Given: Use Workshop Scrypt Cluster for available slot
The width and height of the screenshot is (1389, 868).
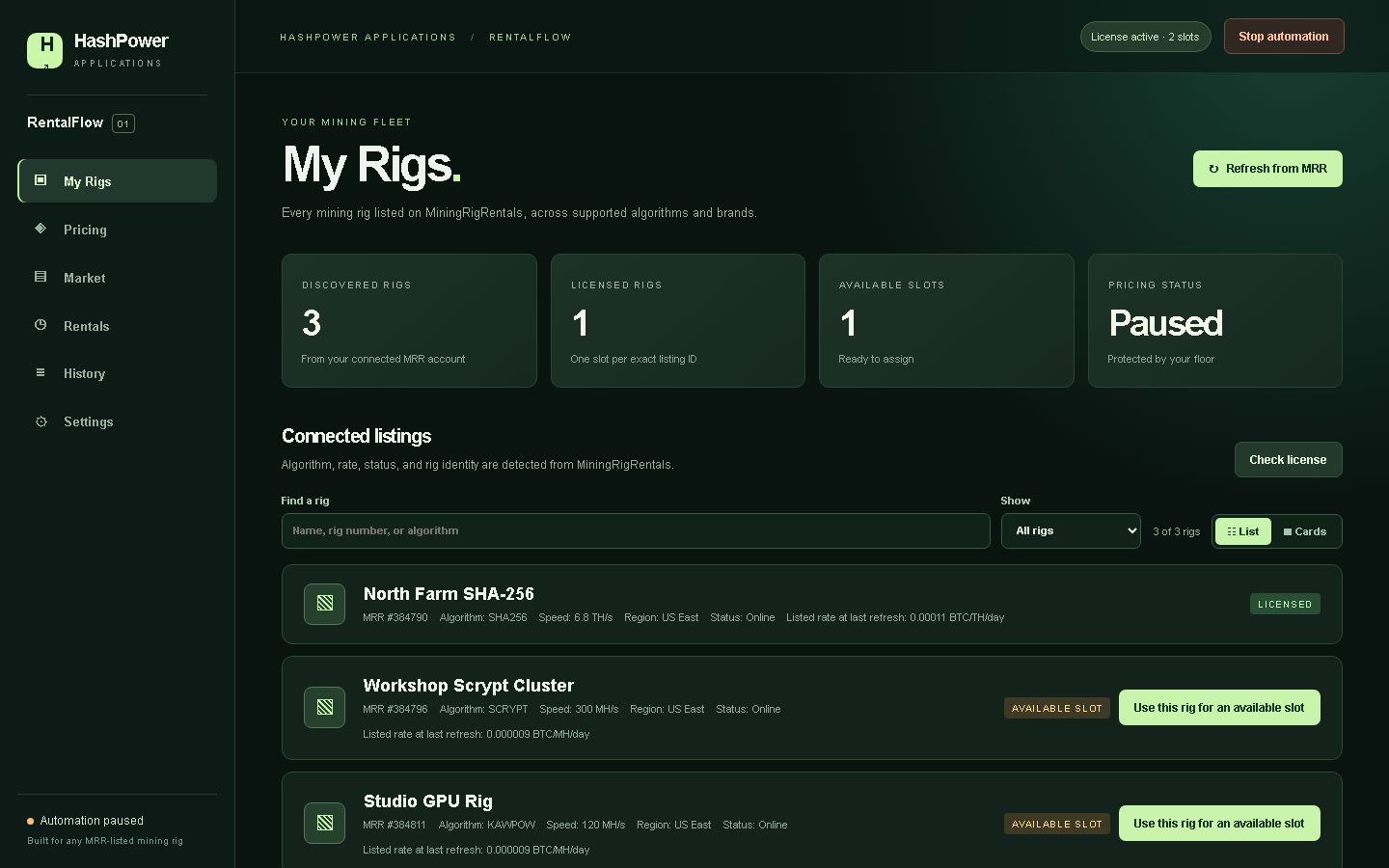Looking at the screenshot, I should [x=1219, y=708].
